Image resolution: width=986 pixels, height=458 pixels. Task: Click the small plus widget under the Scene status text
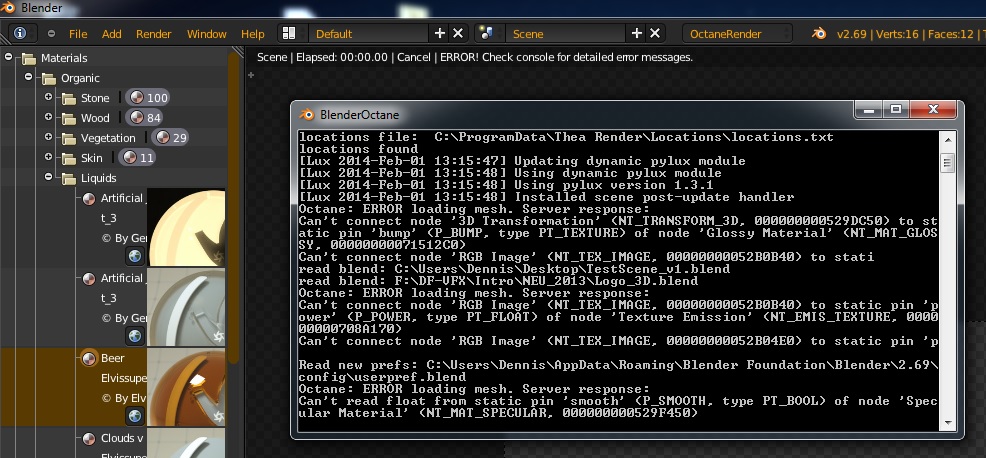[x=251, y=75]
